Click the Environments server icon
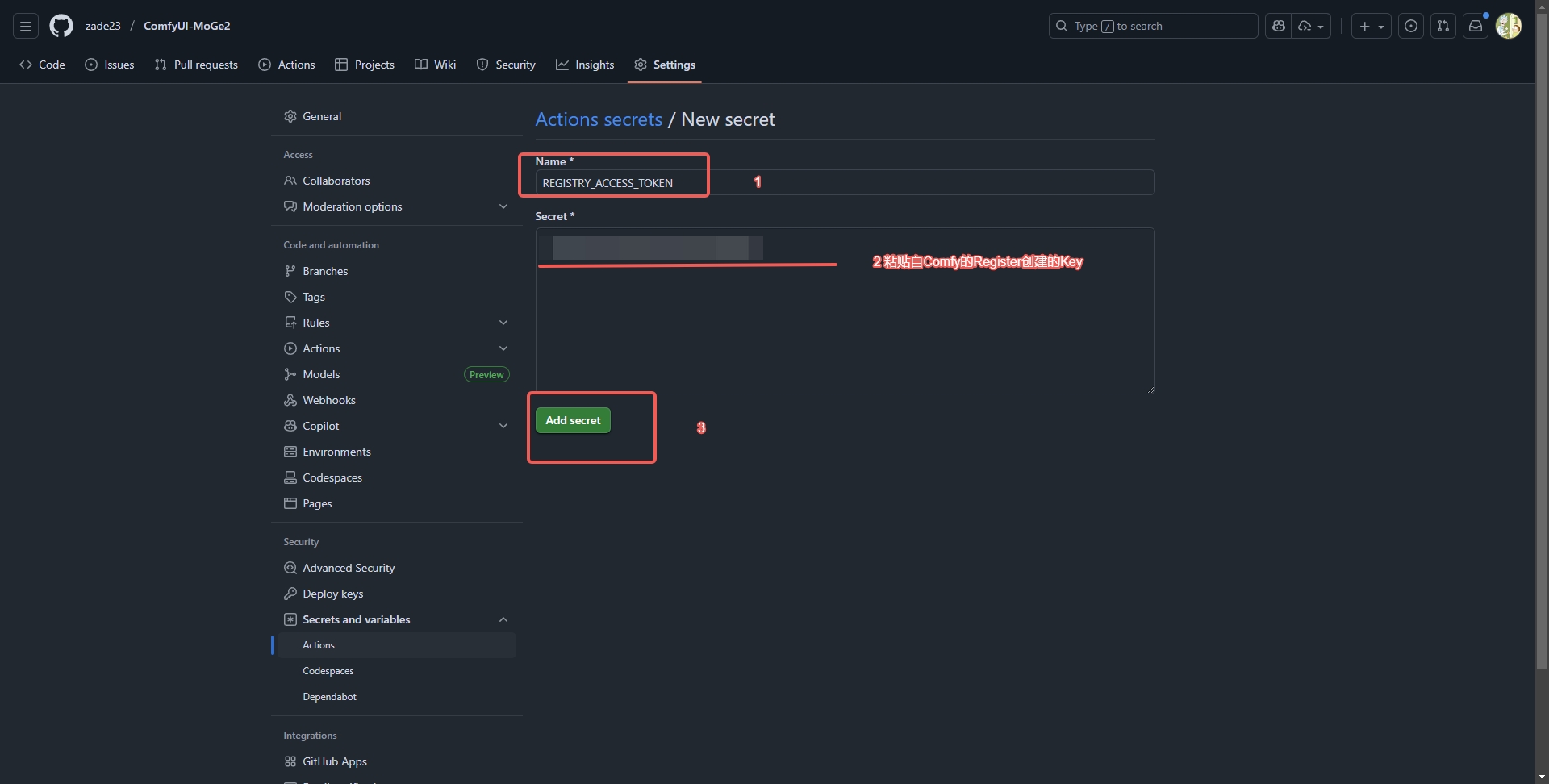This screenshot has height=784, width=1549. pos(290,452)
